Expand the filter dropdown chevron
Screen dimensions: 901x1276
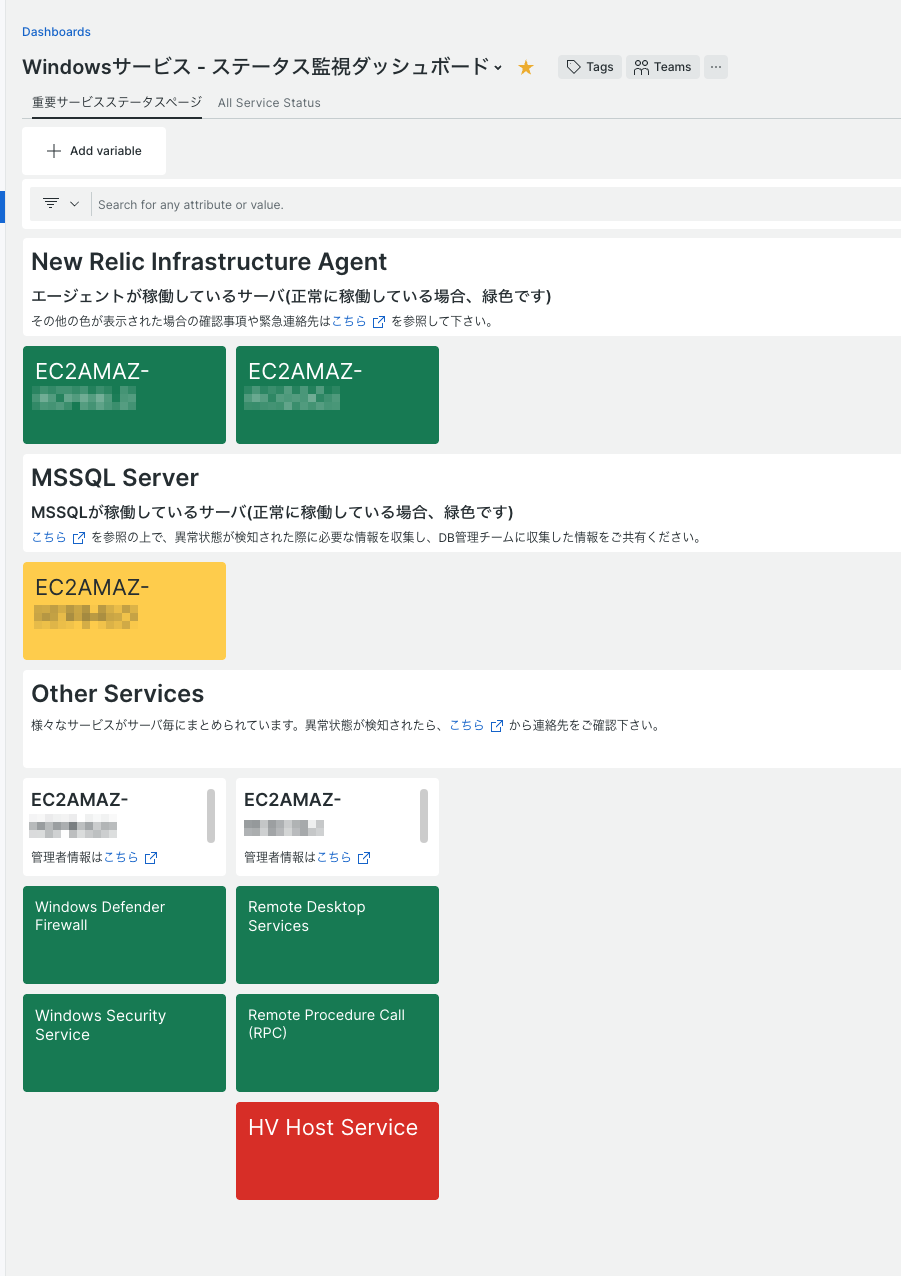[74, 204]
